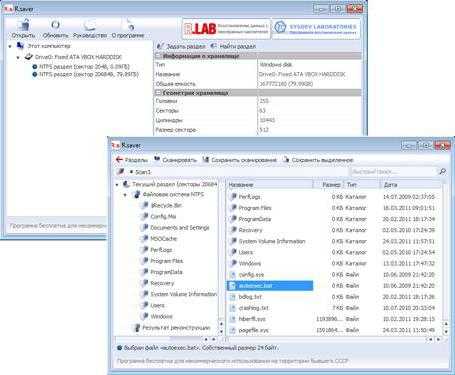
Task: Click the sector size value 512
Action: (264, 130)
